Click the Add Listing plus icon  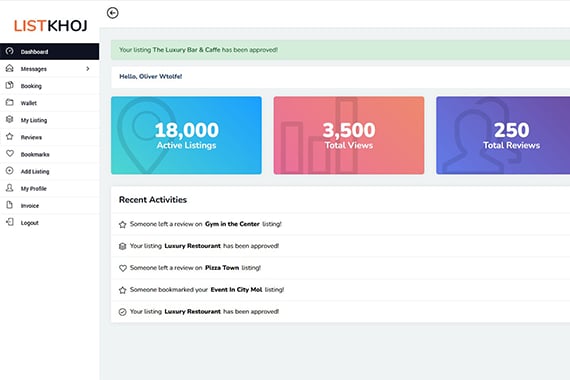pyautogui.click(x=10, y=171)
